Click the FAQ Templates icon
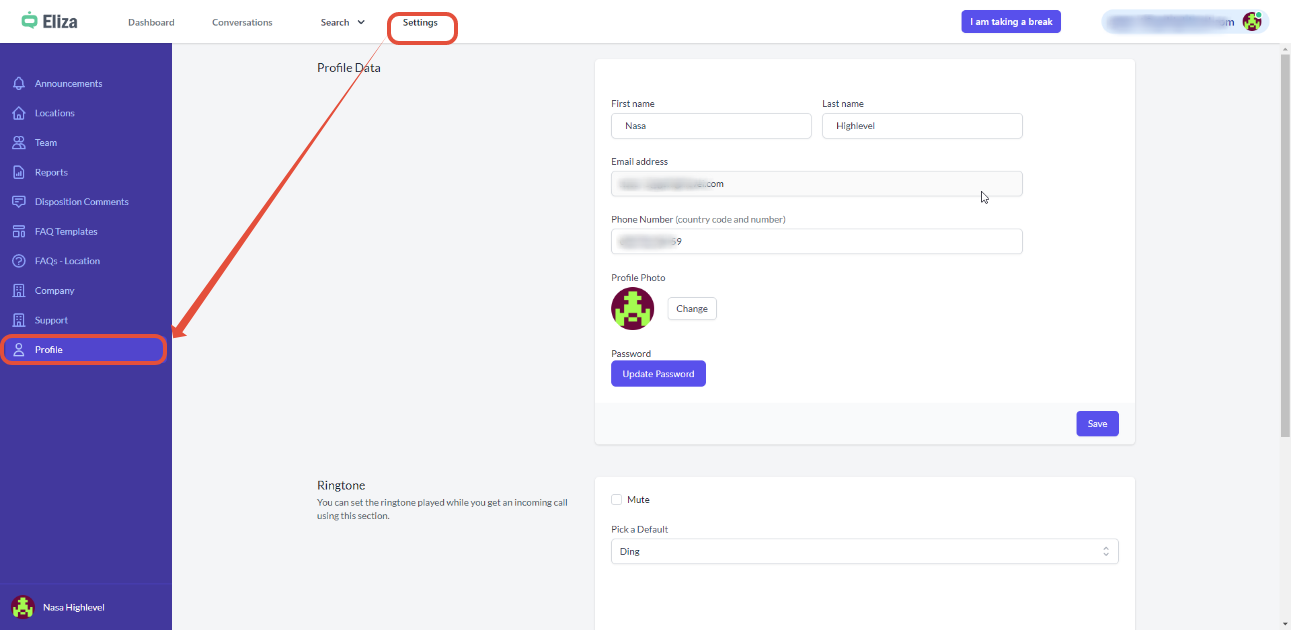 click(18, 231)
